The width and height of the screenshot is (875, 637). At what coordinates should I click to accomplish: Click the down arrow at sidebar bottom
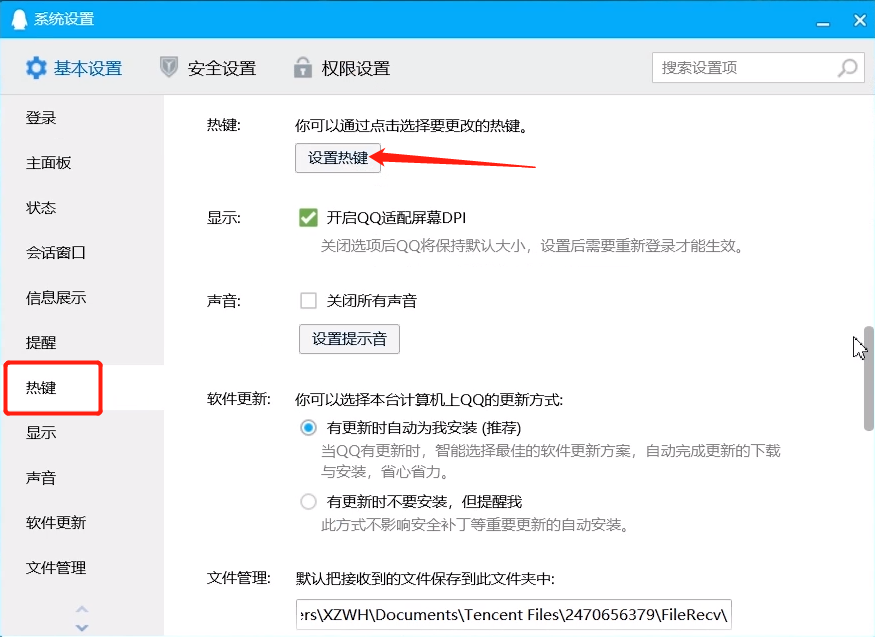pos(82,628)
